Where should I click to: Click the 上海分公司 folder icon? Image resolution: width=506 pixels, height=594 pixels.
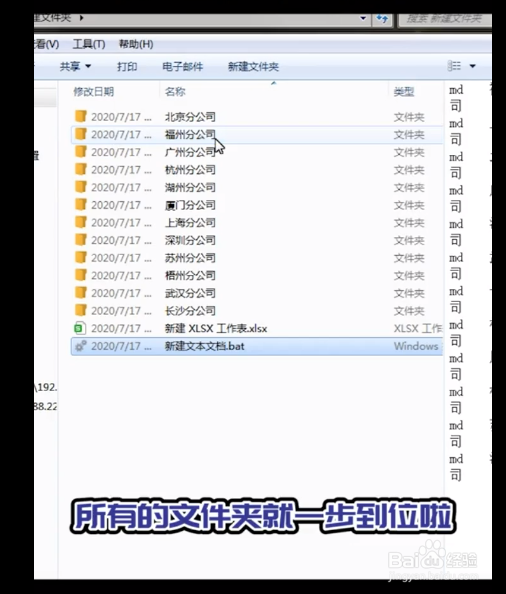[x=80, y=222]
